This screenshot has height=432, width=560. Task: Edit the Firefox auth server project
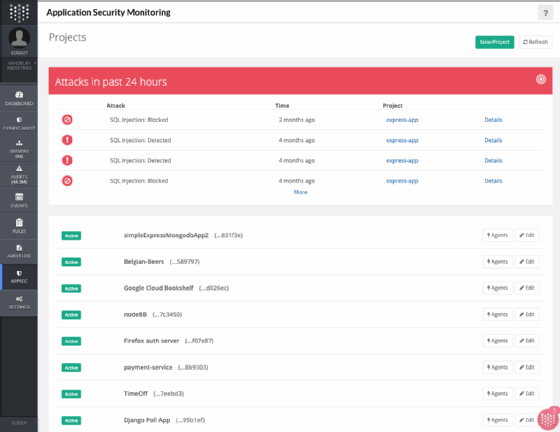tap(527, 341)
